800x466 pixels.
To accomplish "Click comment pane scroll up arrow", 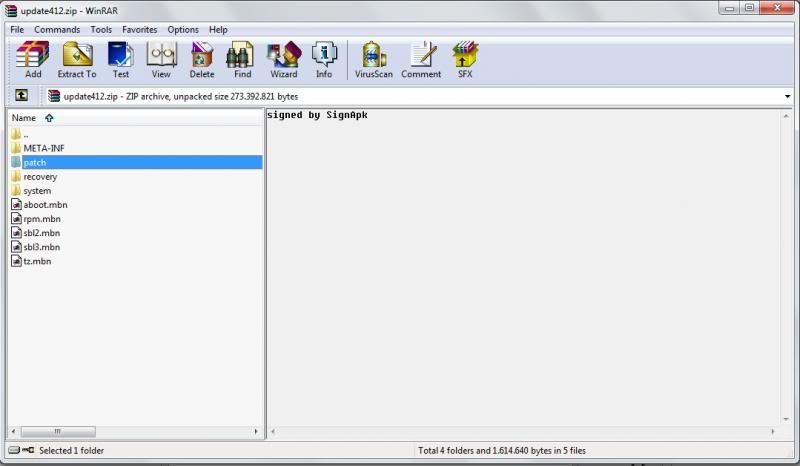I will click(786, 116).
